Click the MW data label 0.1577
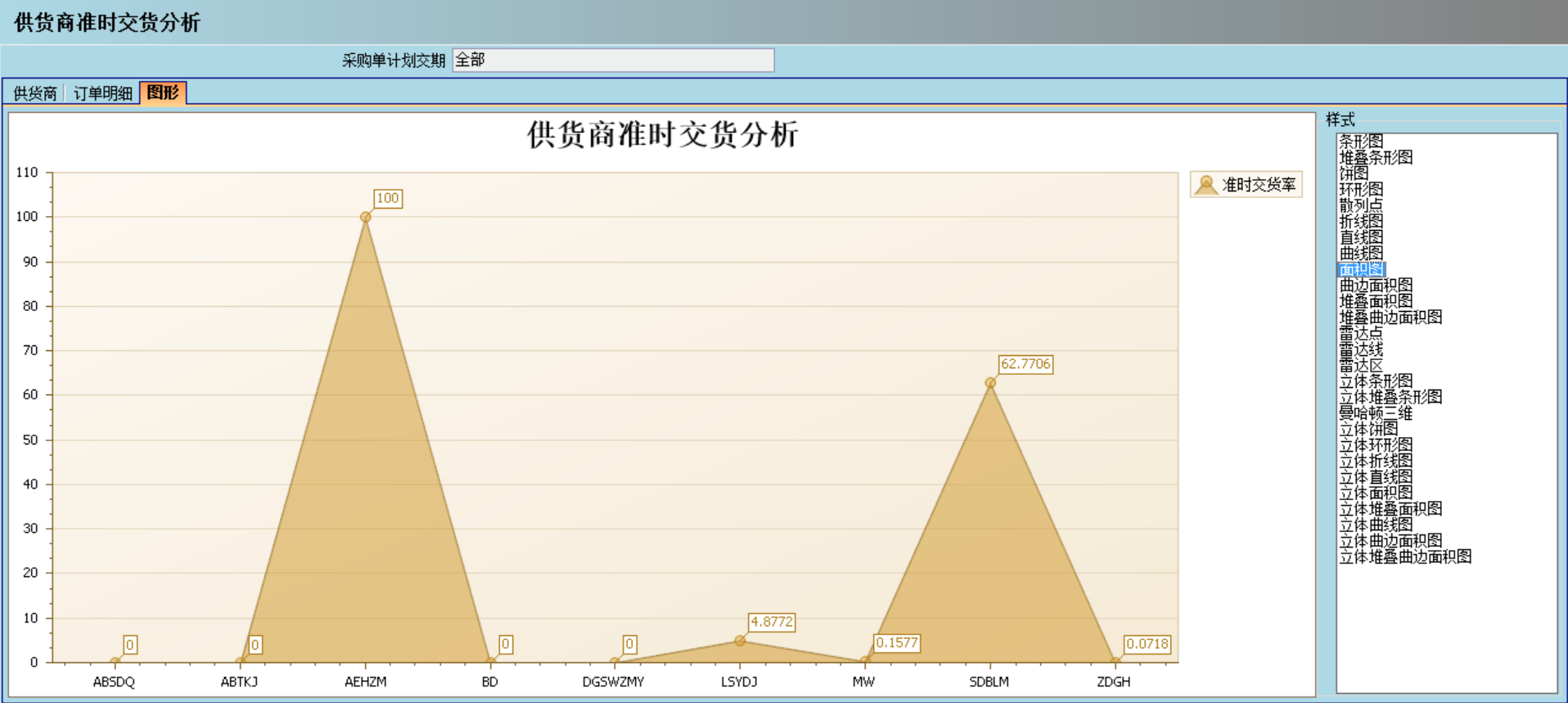Screen dimensions: 1568x703 click(897, 643)
